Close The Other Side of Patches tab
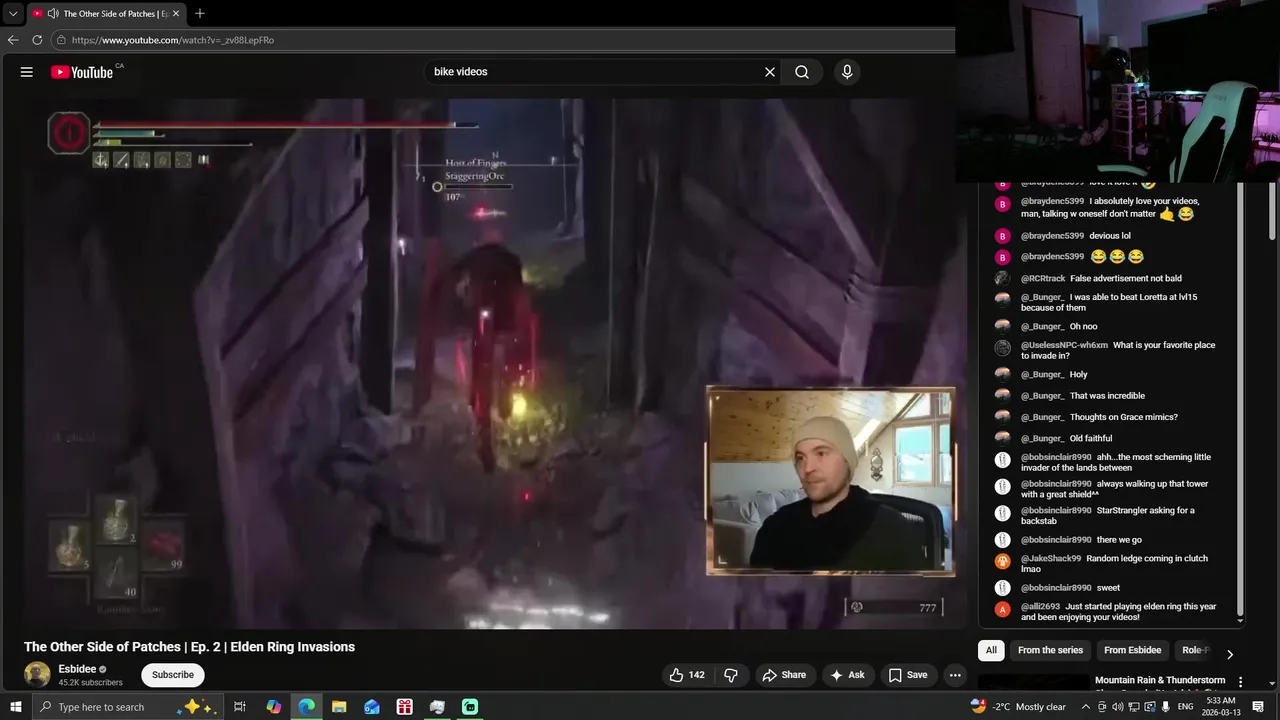Viewport: 1280px width, 720px height. click(176, 14)
